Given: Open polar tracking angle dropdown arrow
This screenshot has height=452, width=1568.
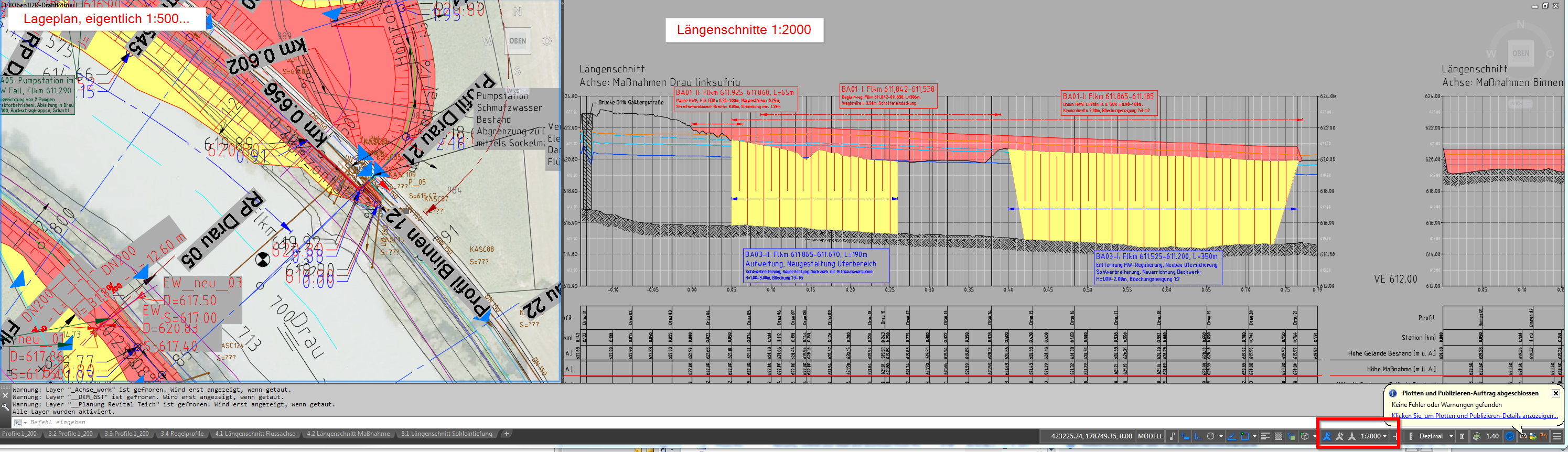Looking at the screenshot, I should pos(1220,436).
